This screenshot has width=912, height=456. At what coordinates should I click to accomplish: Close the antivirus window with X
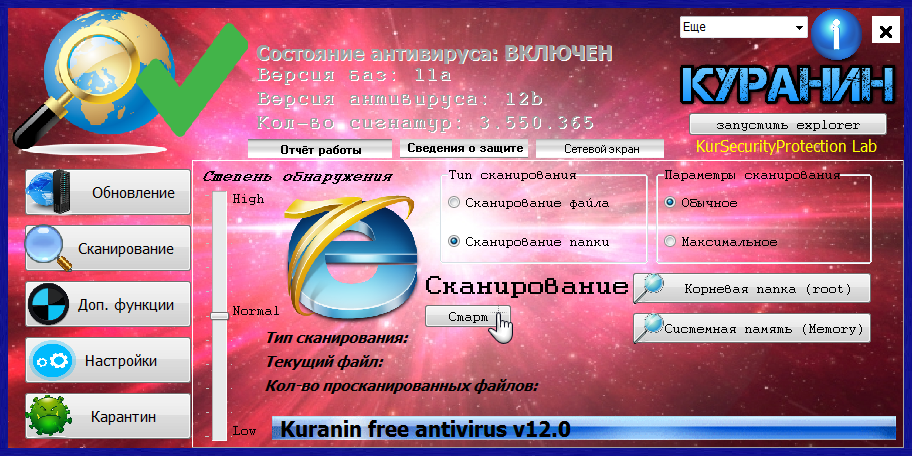pos(885,30)
